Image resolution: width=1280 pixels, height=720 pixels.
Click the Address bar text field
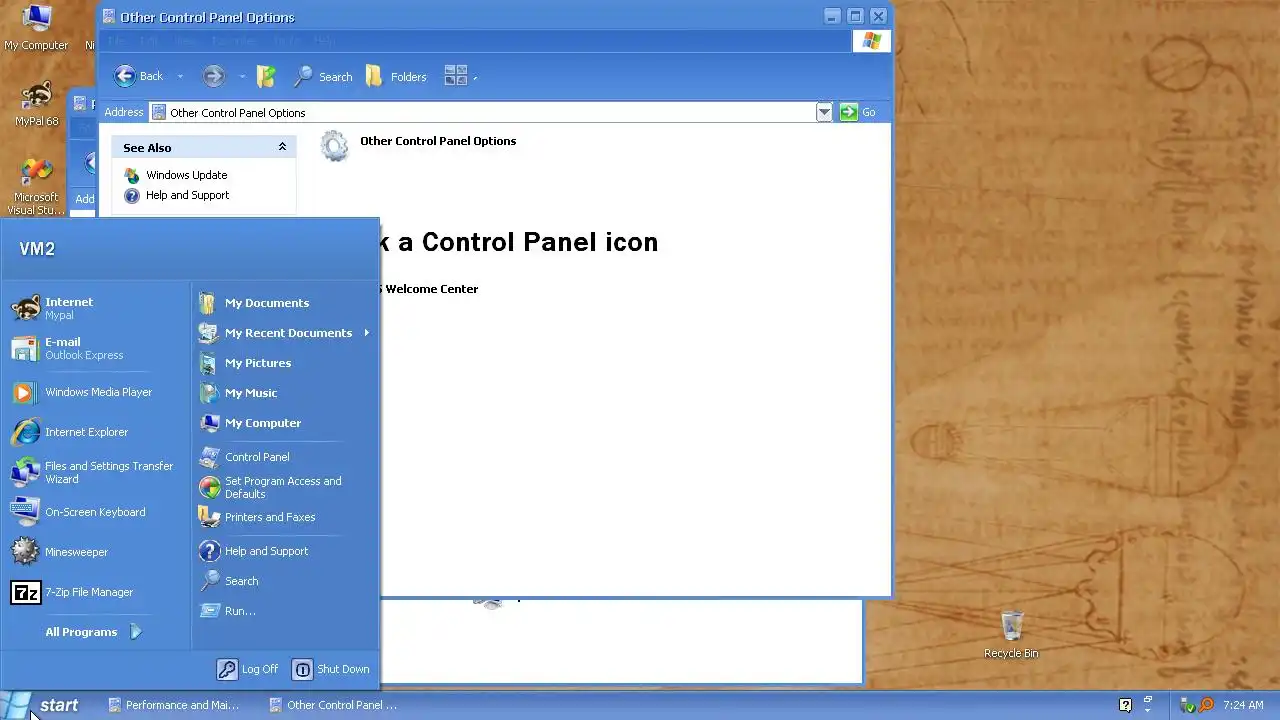(x=483, y=113)
